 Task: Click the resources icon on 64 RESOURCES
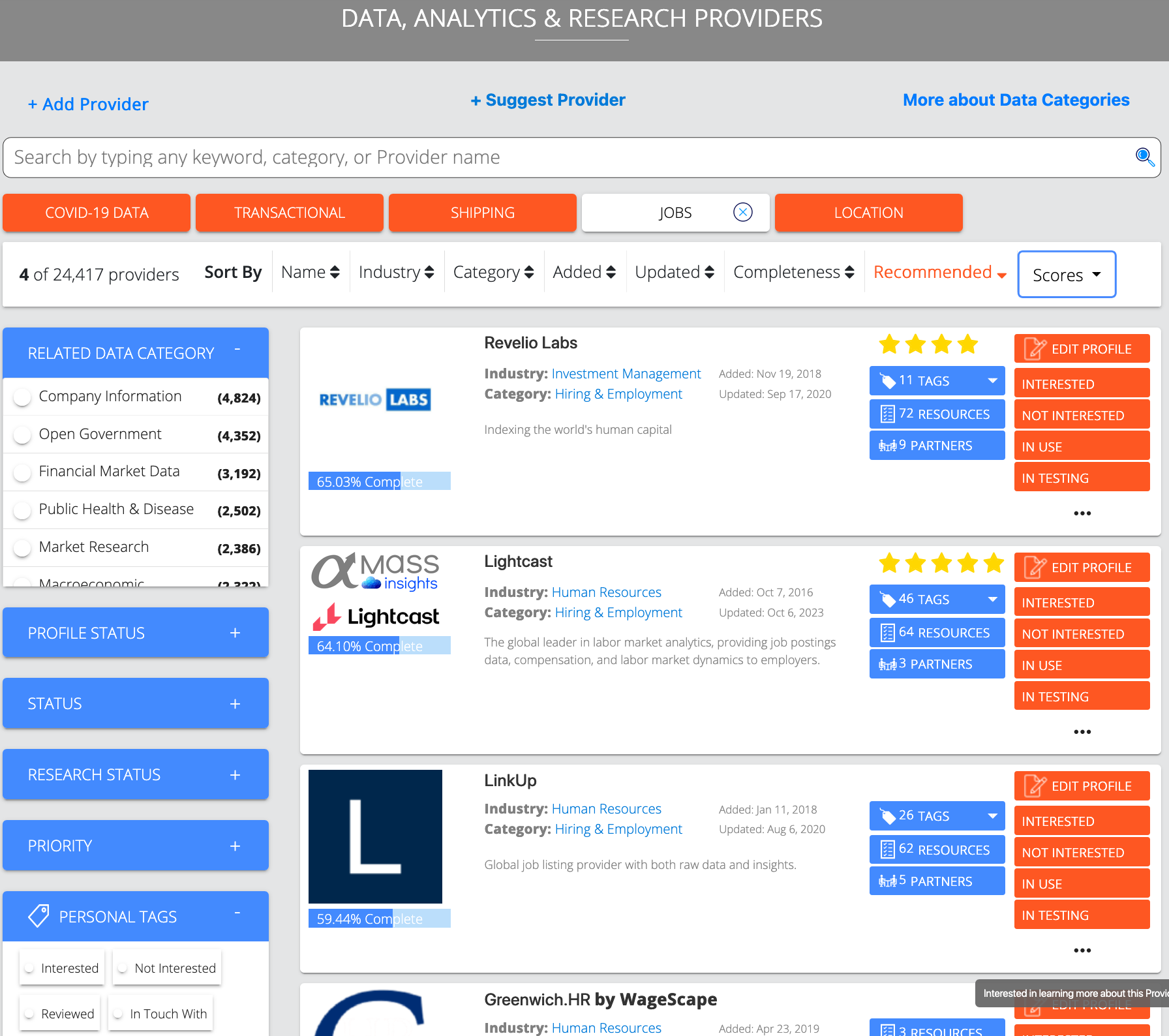point(887,632)
